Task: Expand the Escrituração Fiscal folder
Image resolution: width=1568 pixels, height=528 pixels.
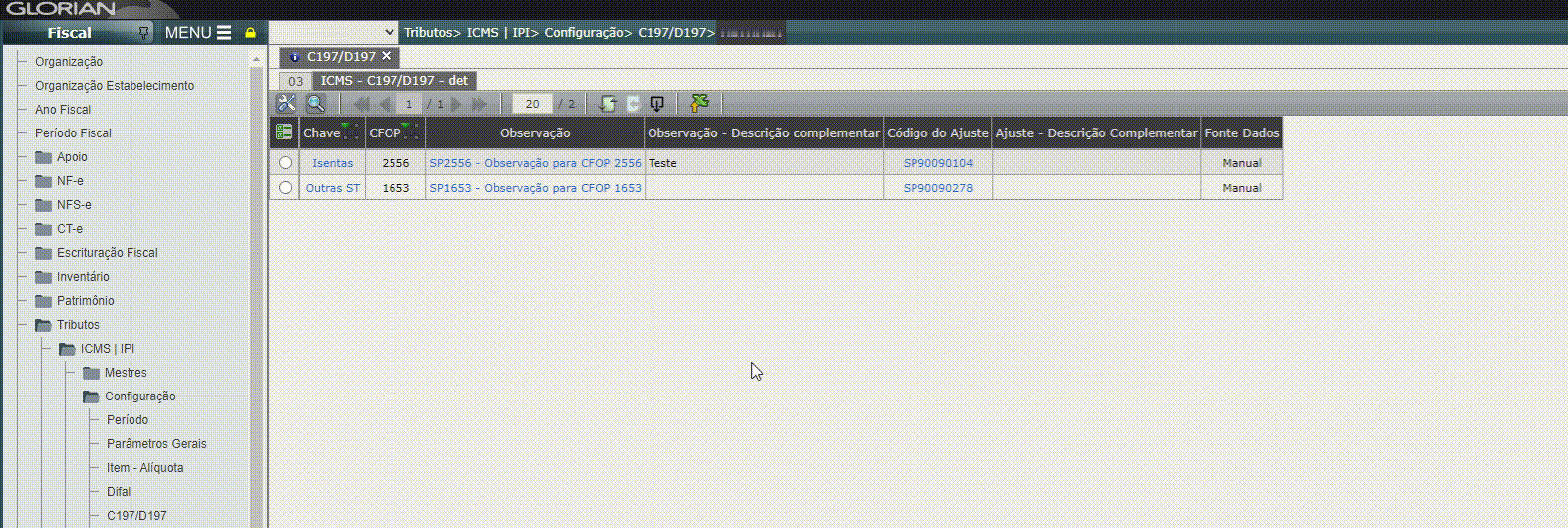Action: (x=44, y=253)
